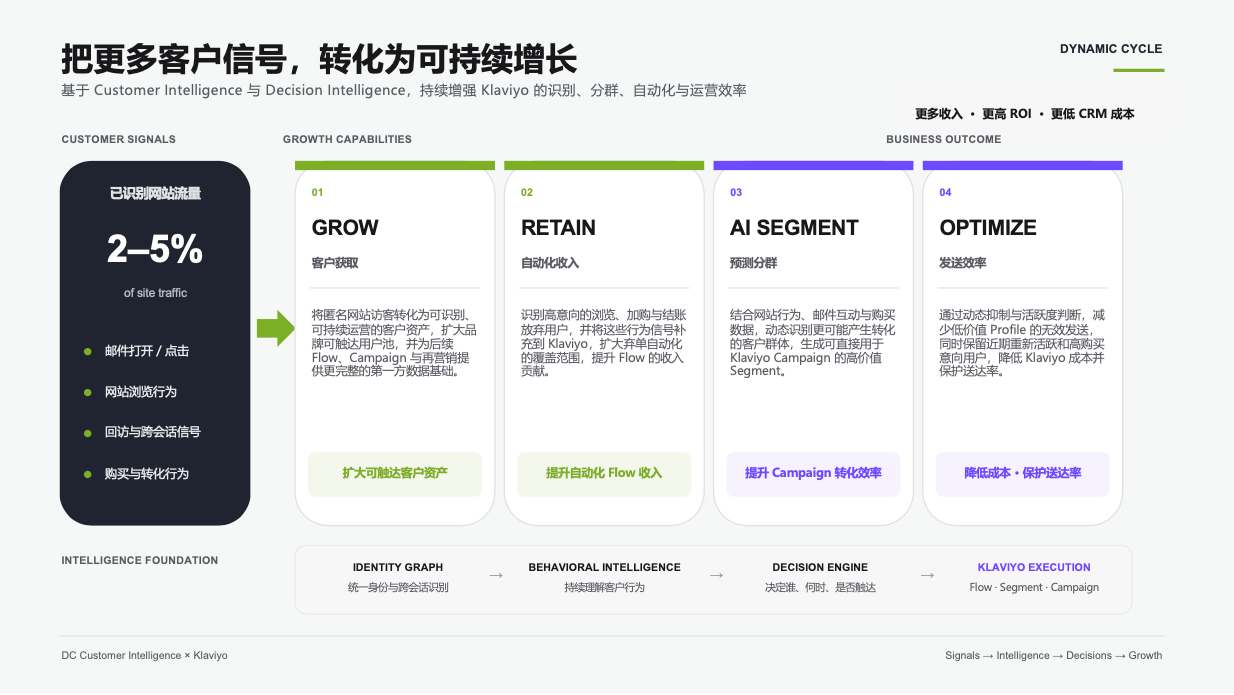The height and width of the screenshot is (695, 1234).
Task: Click the green bullet beside 网站浏览行为
Action: [x=88, y=392]
